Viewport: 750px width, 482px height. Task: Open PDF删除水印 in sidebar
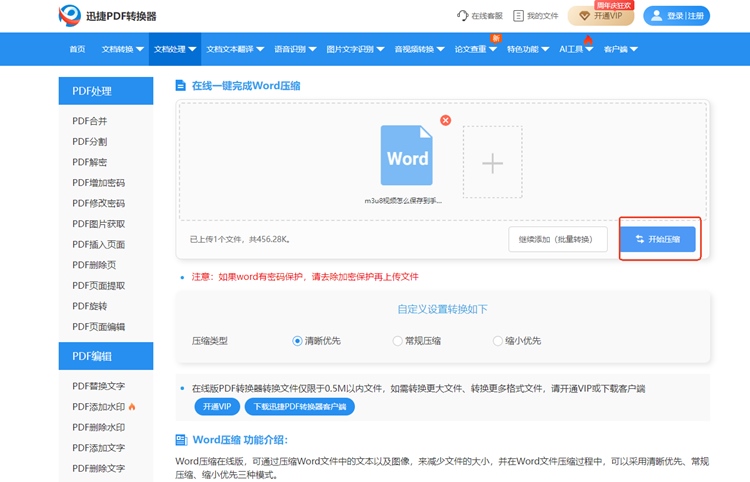click(99, 427)
